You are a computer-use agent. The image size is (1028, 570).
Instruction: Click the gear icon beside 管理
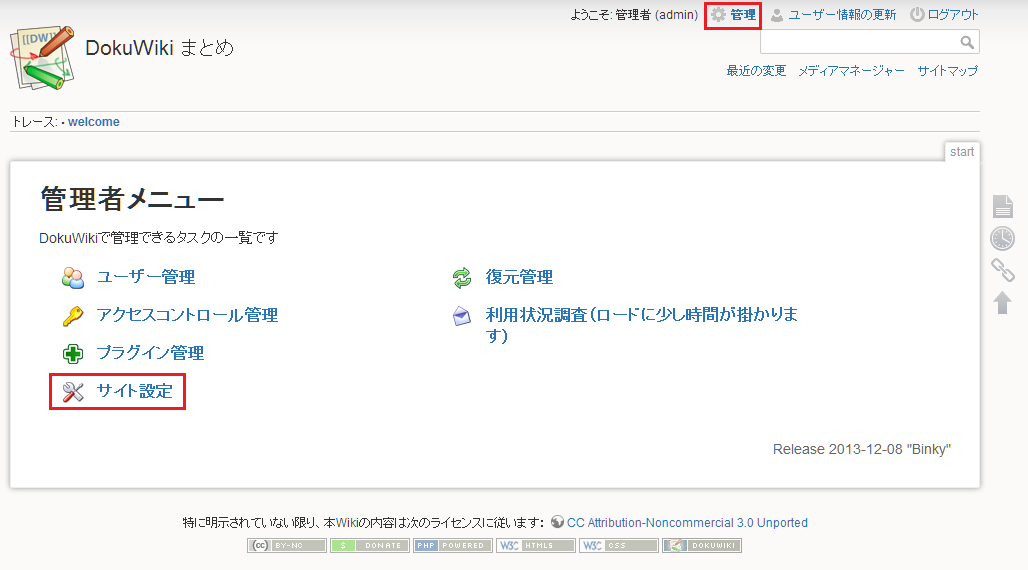click(719, 14)
